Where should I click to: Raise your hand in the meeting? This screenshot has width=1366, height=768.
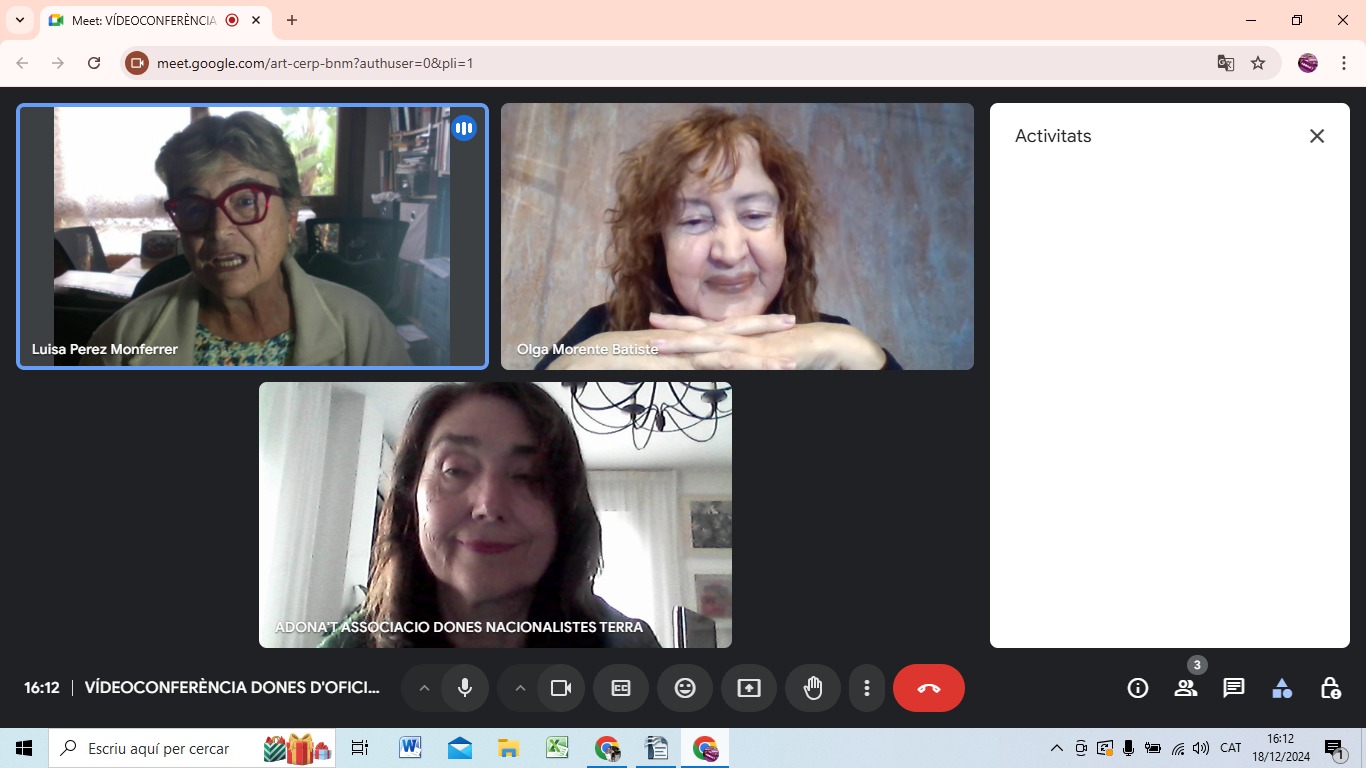tap(813, 688)
